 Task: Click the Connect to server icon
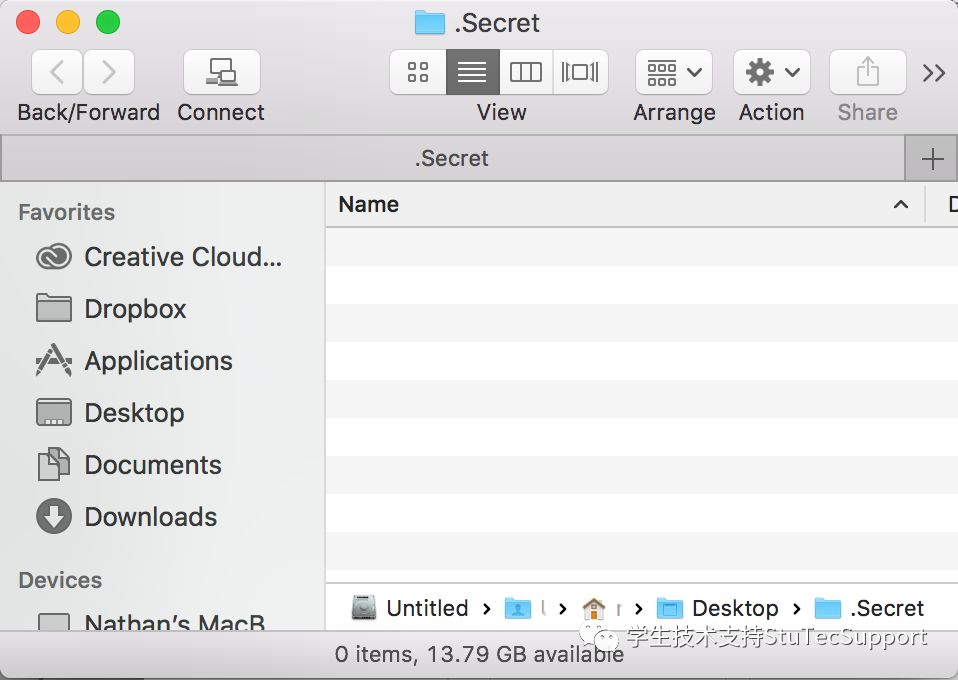[x=221, y=72]
